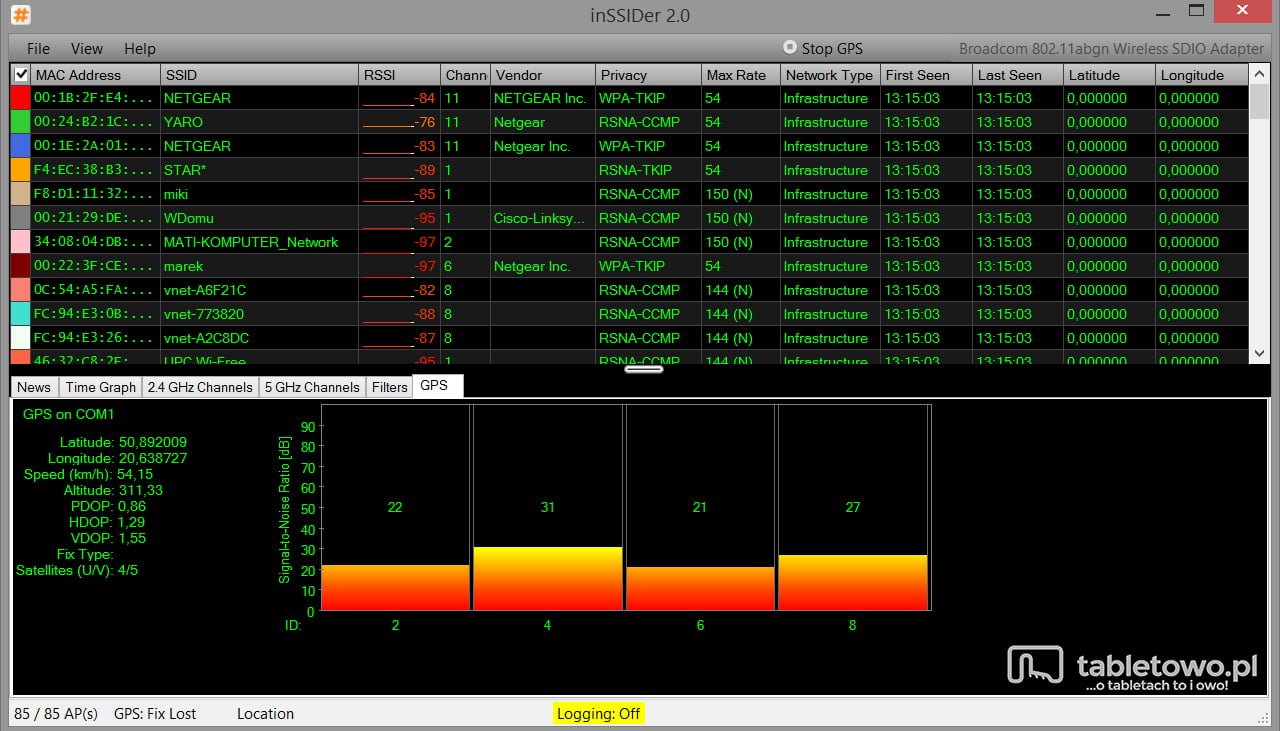Click pink swatch of MATI-KOMPUTER_Network row
Image resolution: width=1280 pixels, height=731 pixels.
click(x=20, y=242)
